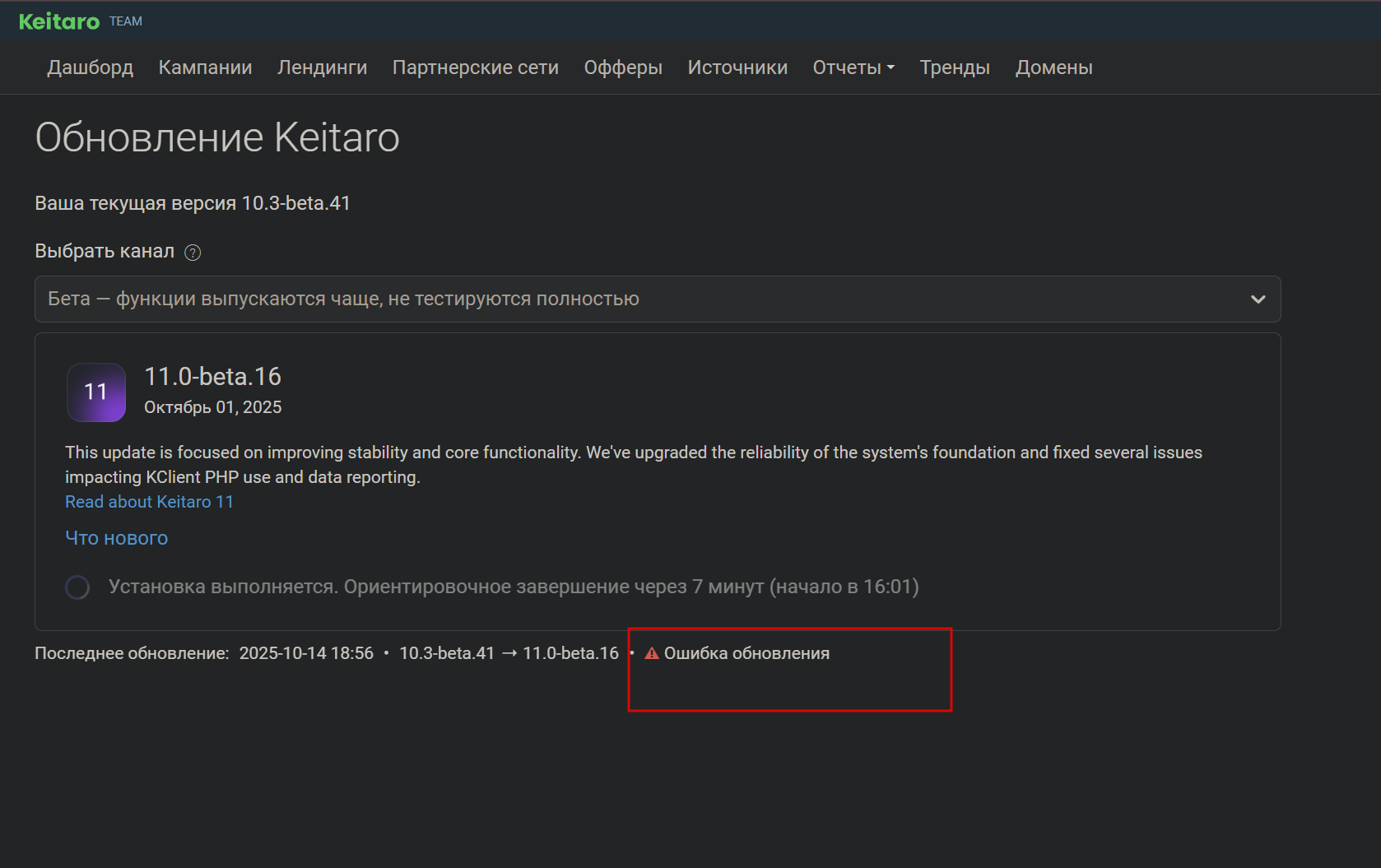Click the purple version 11 icon
Screen dimensions: 1381x868
[x=96, y=392]
